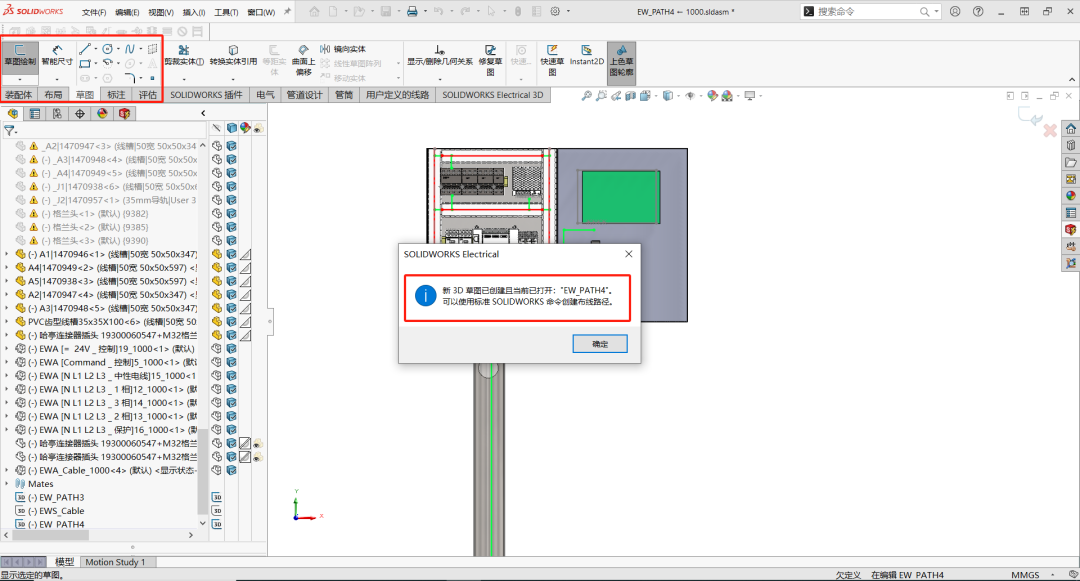Viewport: 1080px width, 581px height.
Task: Click the 转换实体引用 convert entities tool
Action: point(233,55)
